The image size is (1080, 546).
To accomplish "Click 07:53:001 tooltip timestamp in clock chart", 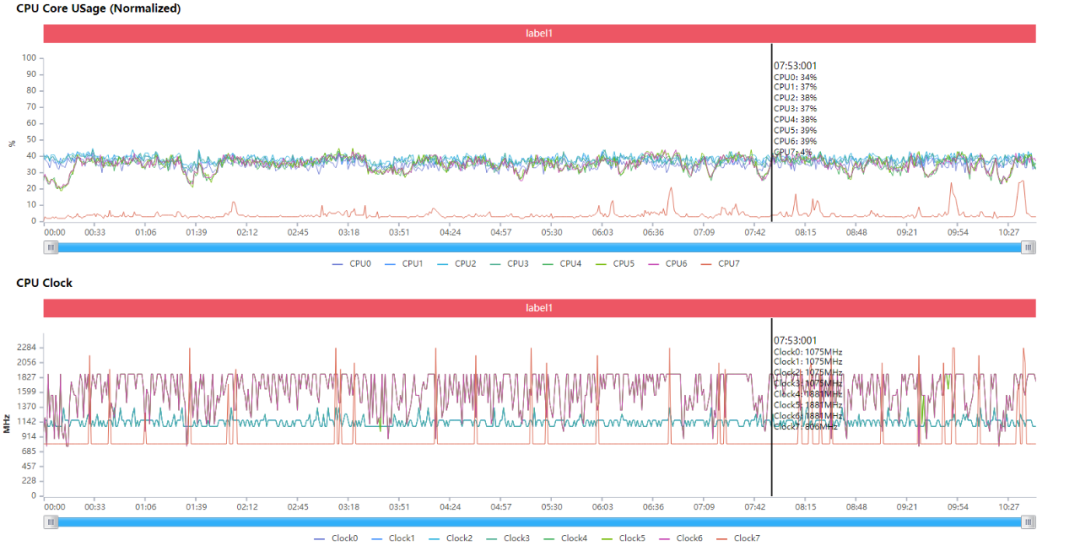I will click(x=795, y=340).
